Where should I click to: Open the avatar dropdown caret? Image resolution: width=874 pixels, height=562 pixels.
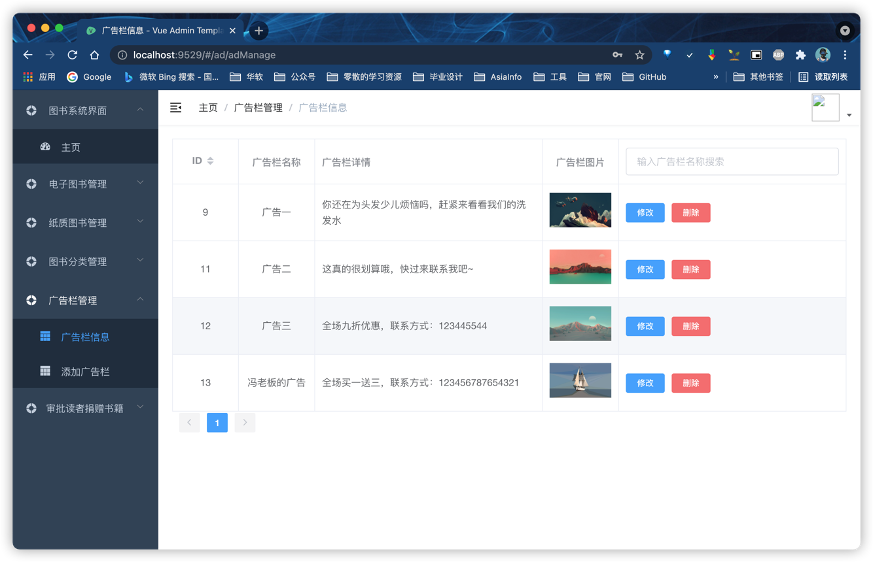pyautogui.click(x=849, y=115)
